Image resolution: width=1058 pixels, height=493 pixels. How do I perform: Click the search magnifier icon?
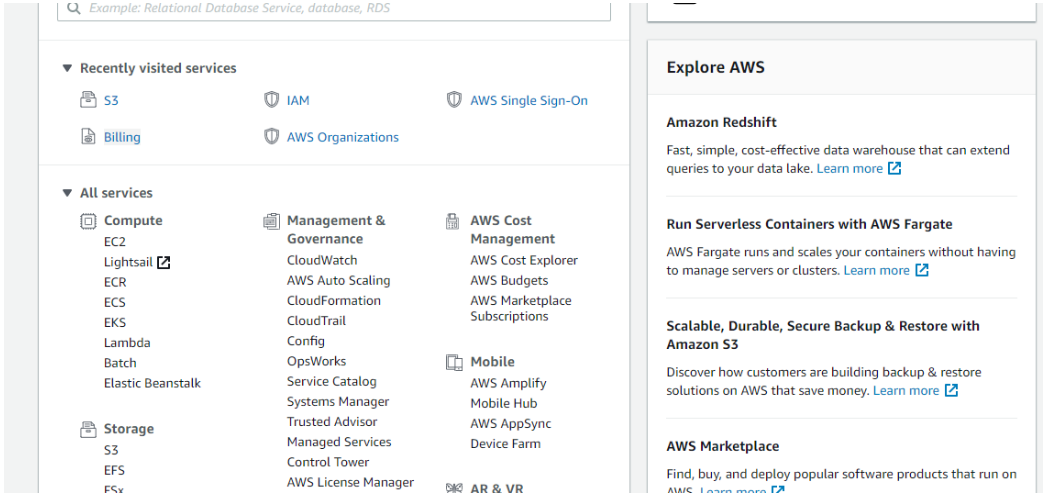tap(74, 9)
